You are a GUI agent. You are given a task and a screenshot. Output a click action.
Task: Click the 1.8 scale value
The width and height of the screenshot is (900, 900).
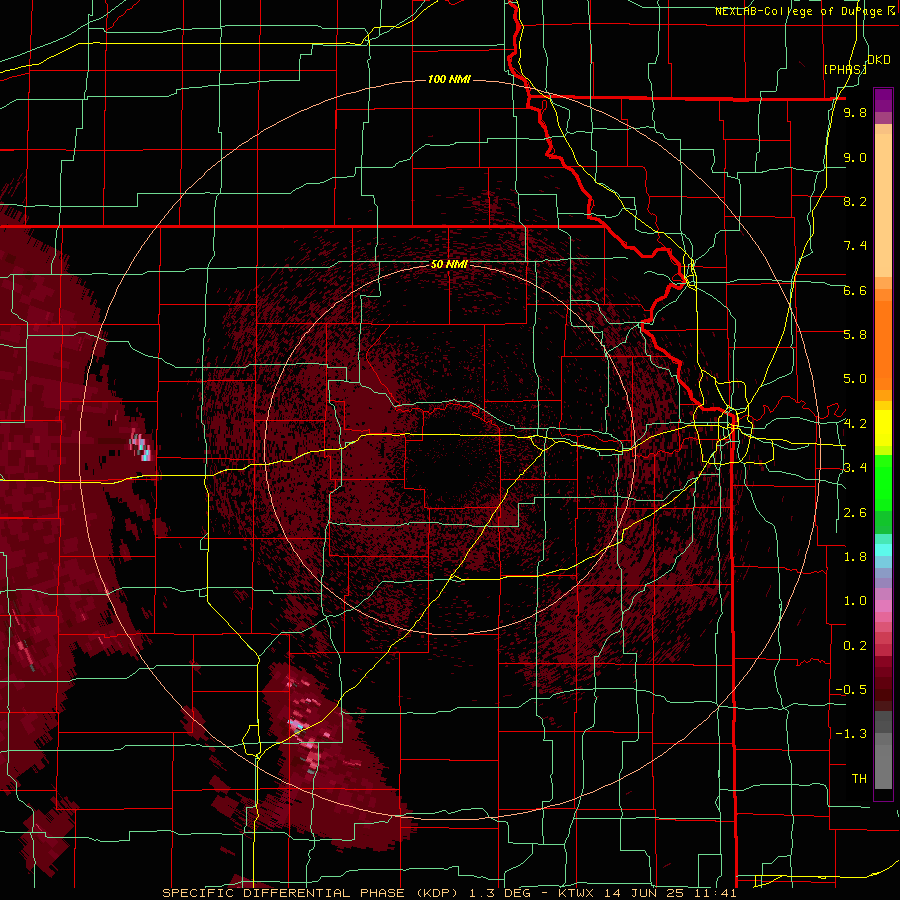click(855, 557)
